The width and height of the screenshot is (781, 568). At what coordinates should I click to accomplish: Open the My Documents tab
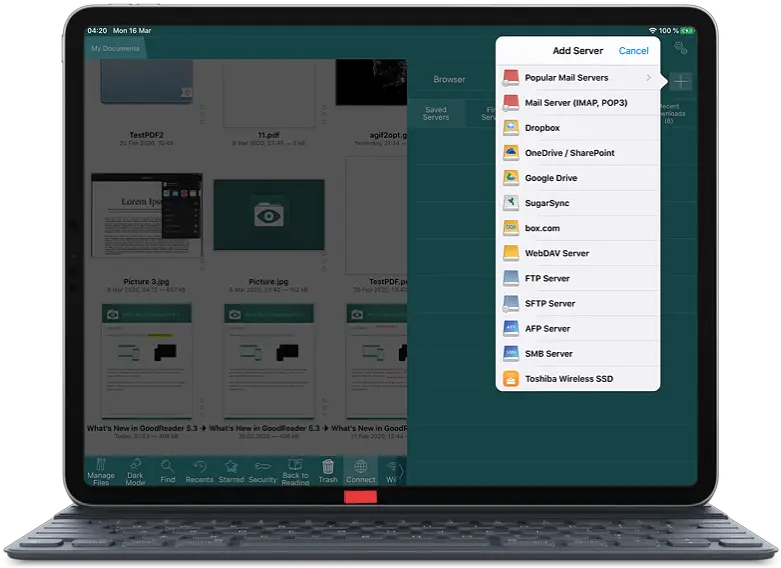[x=115, y=48]
